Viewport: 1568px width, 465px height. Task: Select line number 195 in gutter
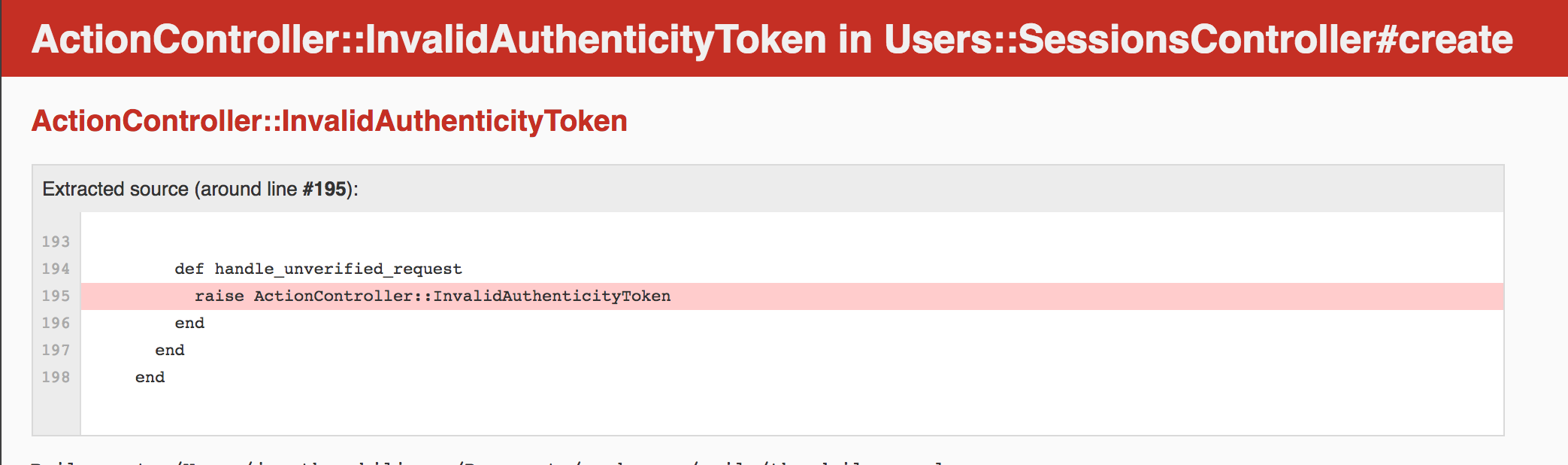(56, 296)
